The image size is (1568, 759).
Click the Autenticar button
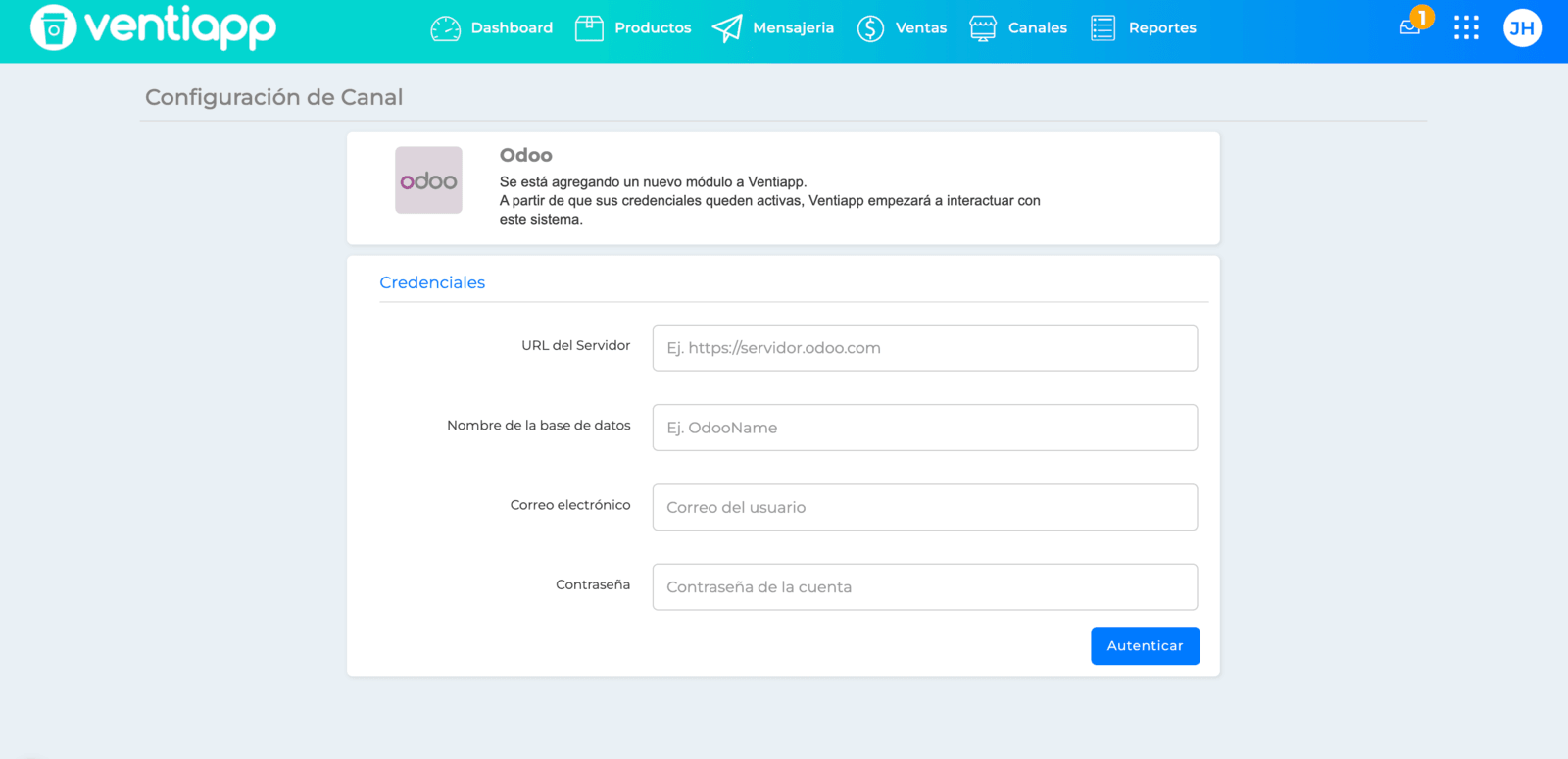pos(1145,646)
